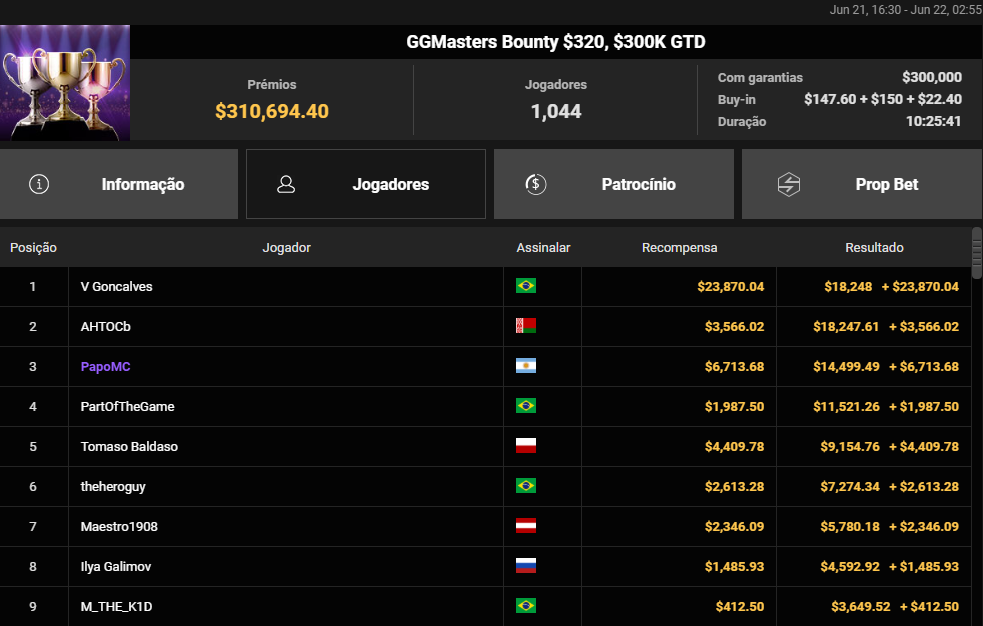Click the $7,274.34 result amount
The image size is (983, 626).
pos(849,487)
